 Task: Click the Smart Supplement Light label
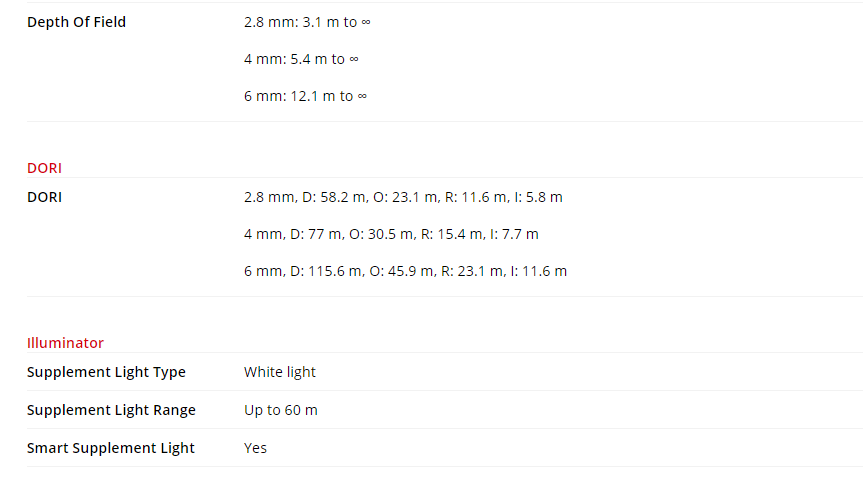click(111, 448)
